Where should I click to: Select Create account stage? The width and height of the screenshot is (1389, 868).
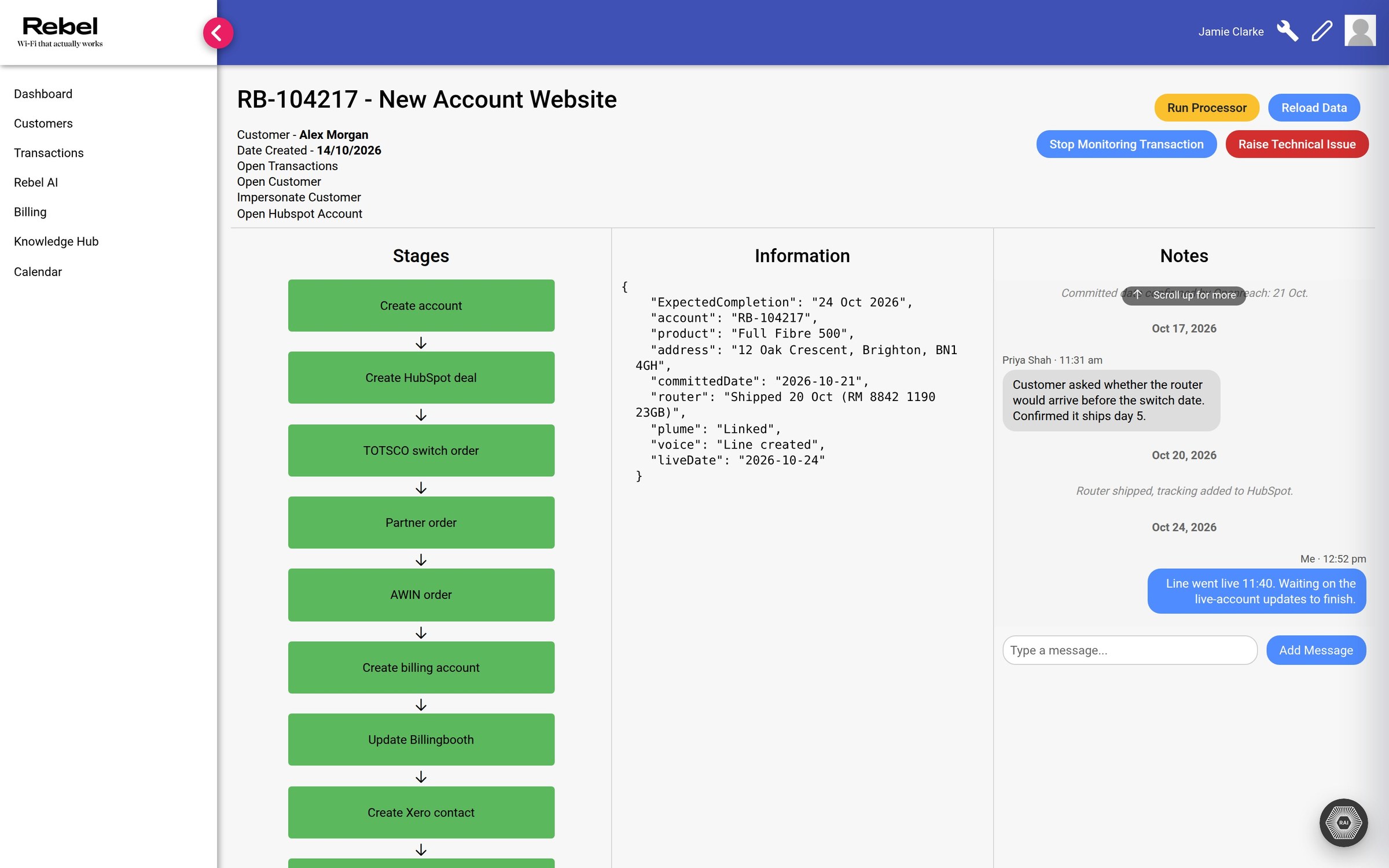[x=421, y=306]
